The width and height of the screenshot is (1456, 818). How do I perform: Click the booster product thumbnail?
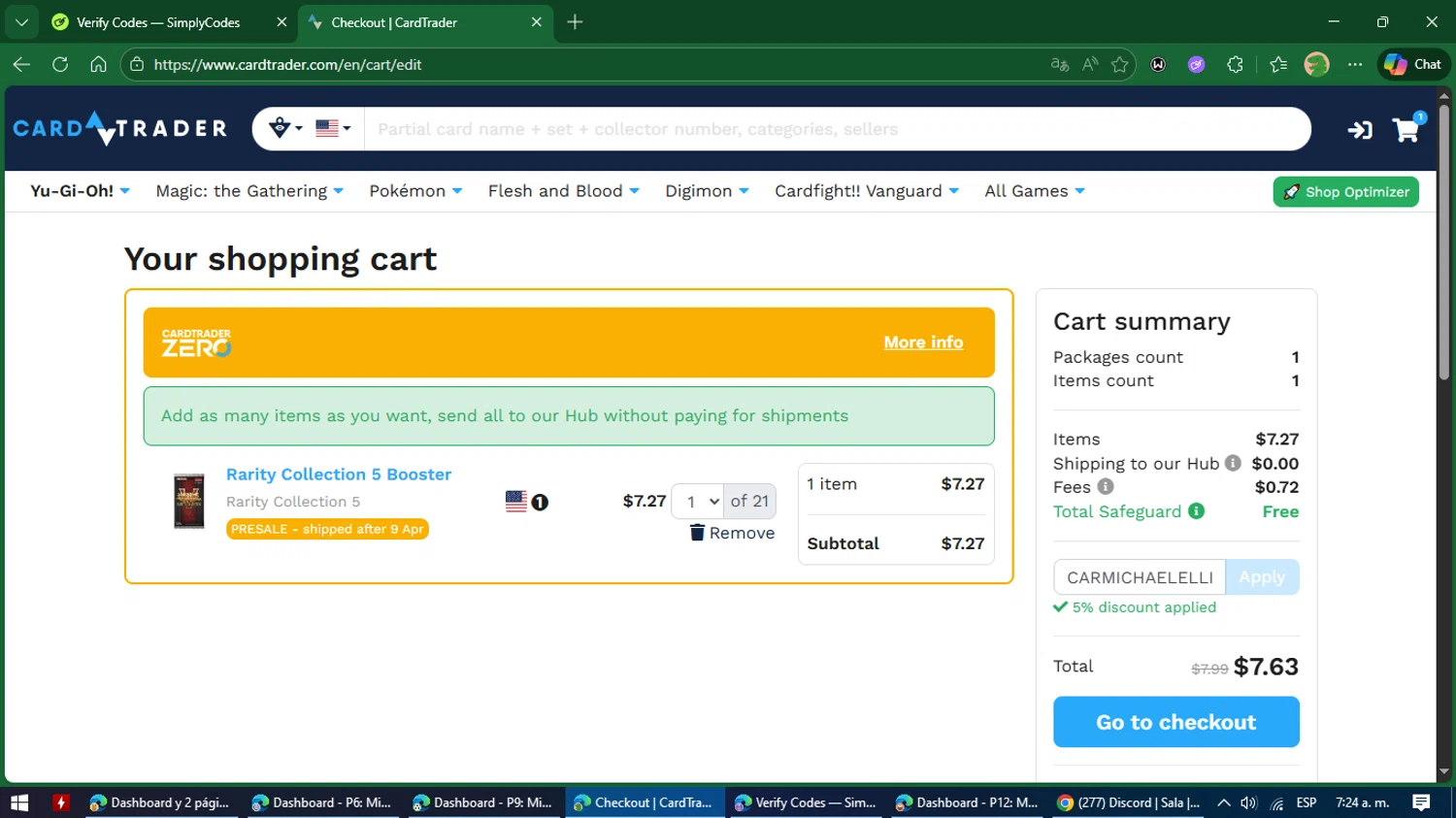pyautogui.click(x=189, y=501)
